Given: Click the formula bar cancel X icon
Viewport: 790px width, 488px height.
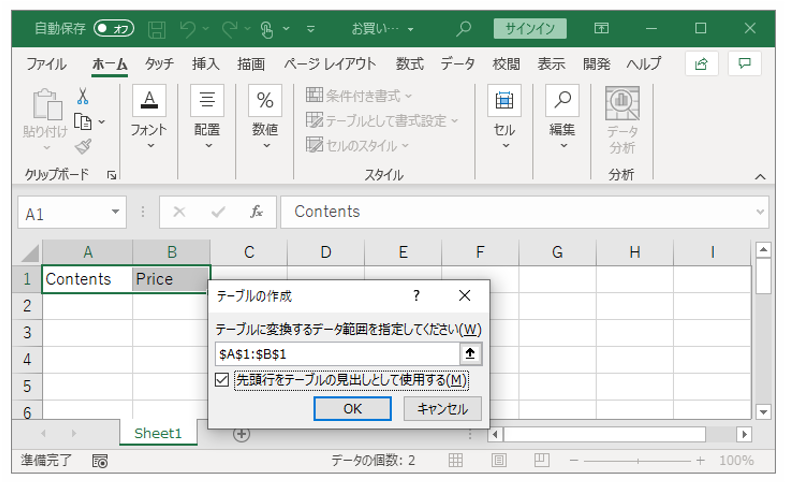Looking at the screenshot, I should (x=179, y=212).
